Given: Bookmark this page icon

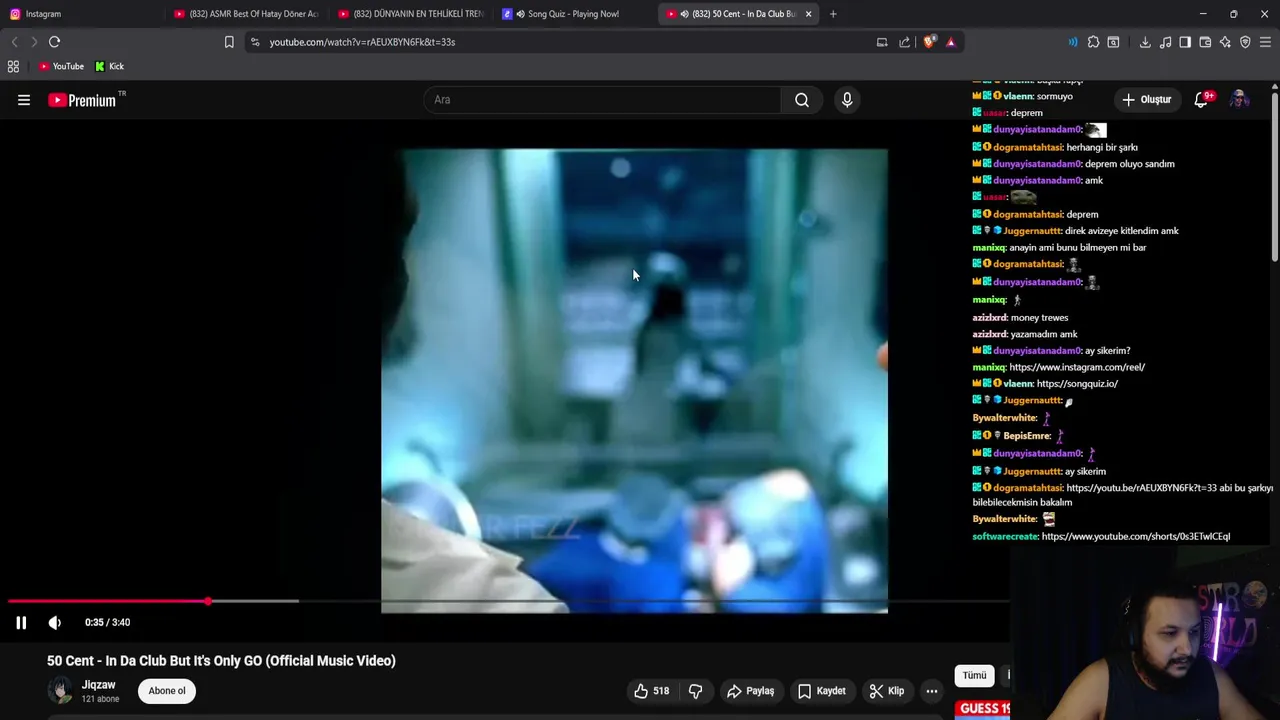Looking at the screenshot, I should coord(229,42).
